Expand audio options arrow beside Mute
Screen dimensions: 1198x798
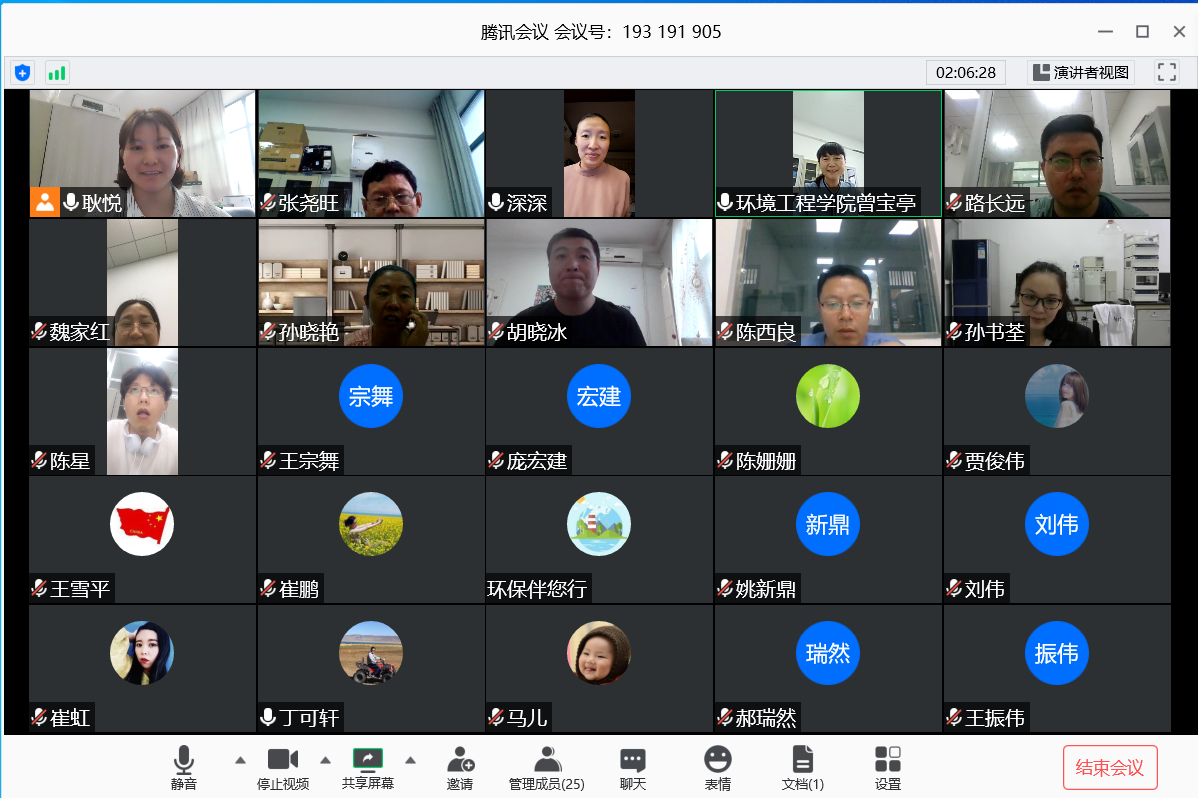click(x=240, y=760)
